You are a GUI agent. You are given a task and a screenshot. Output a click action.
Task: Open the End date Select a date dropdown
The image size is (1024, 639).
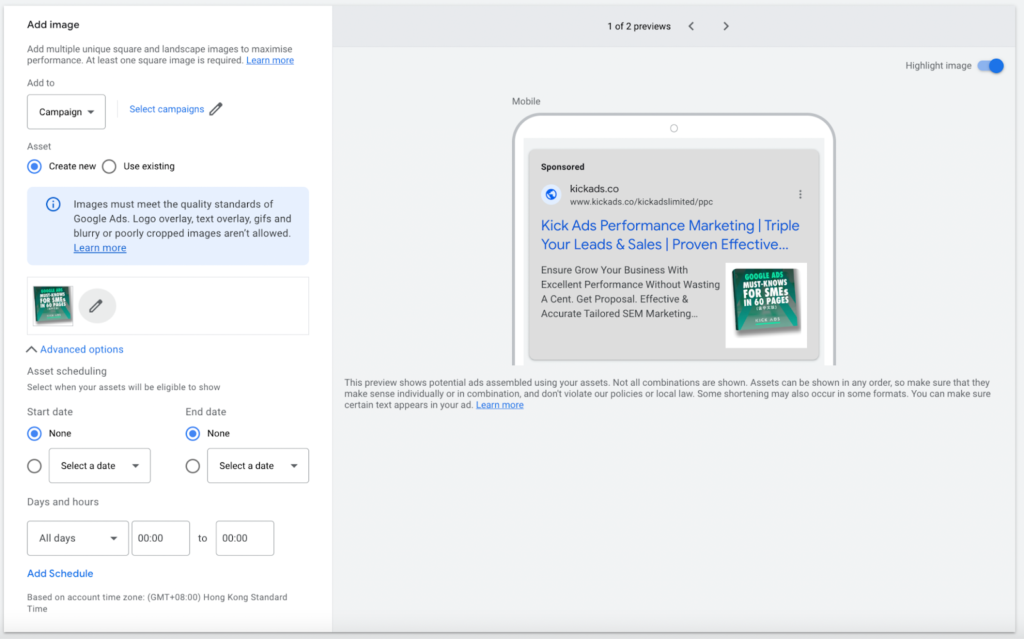(x=258, y=466)
